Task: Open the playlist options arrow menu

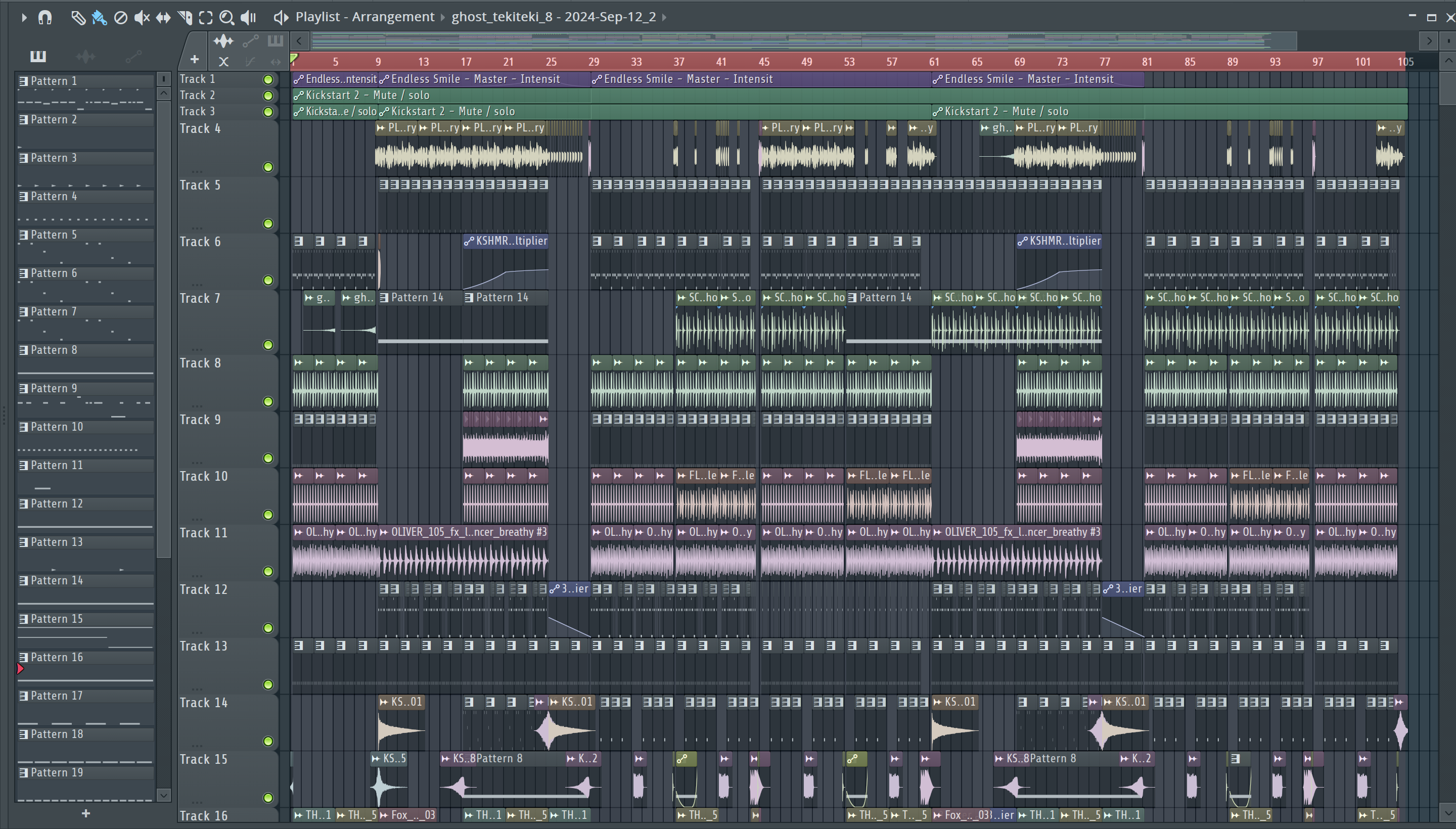Action: (23, 18)
